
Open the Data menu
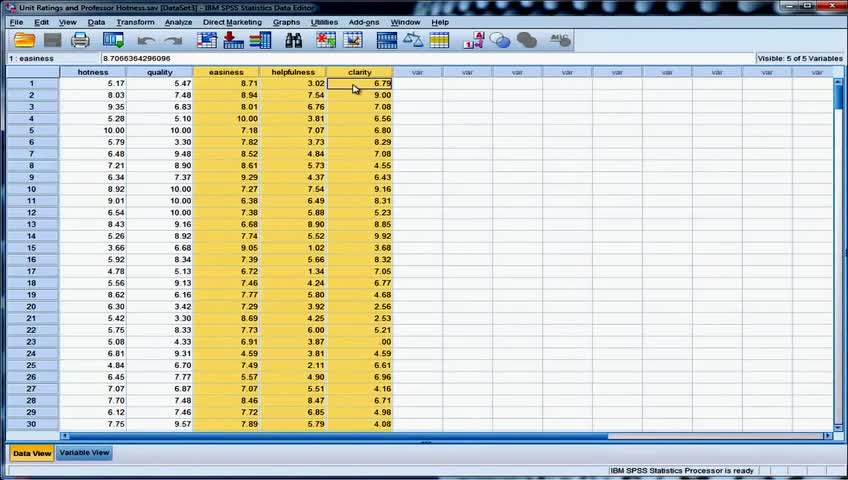point(96,22)
